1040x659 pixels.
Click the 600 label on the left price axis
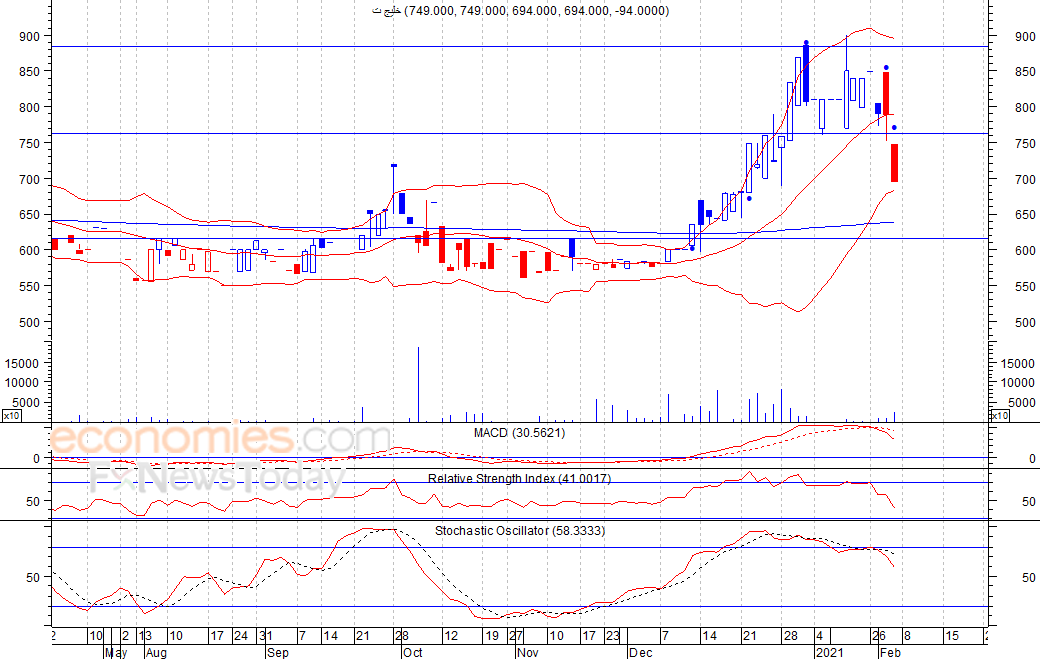click(29, 251)
